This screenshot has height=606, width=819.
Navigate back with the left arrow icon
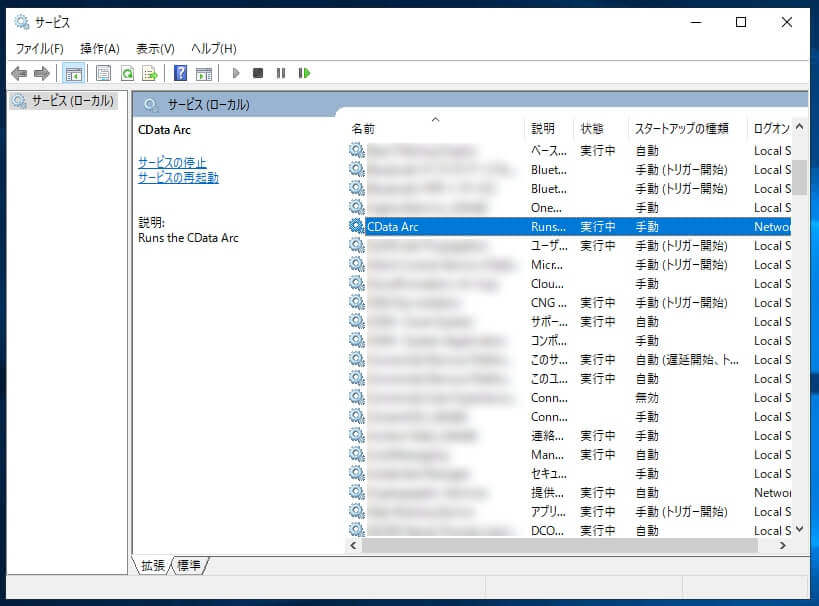(18, 73)
